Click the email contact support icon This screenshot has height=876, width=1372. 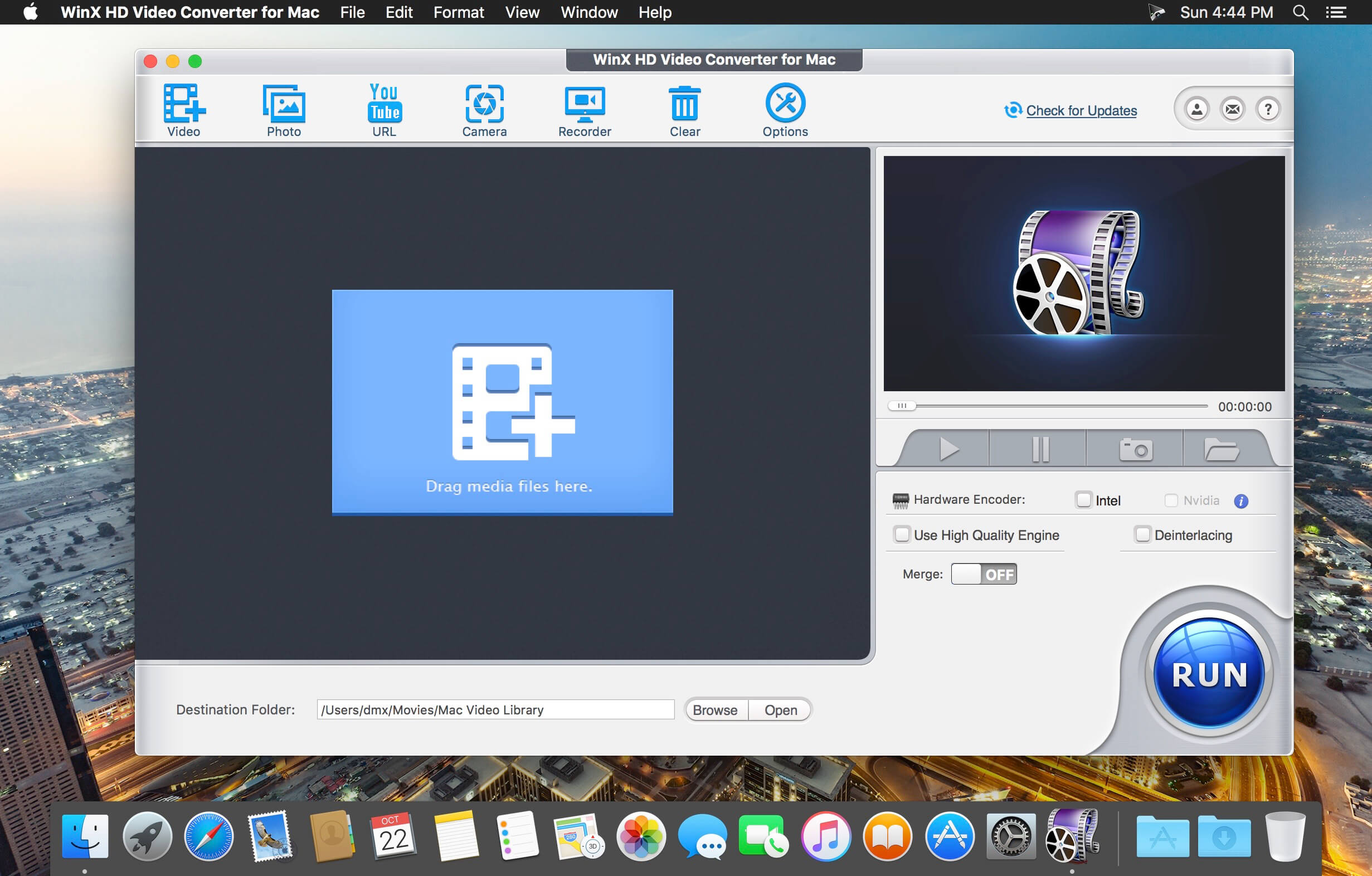click(1232, 109)
